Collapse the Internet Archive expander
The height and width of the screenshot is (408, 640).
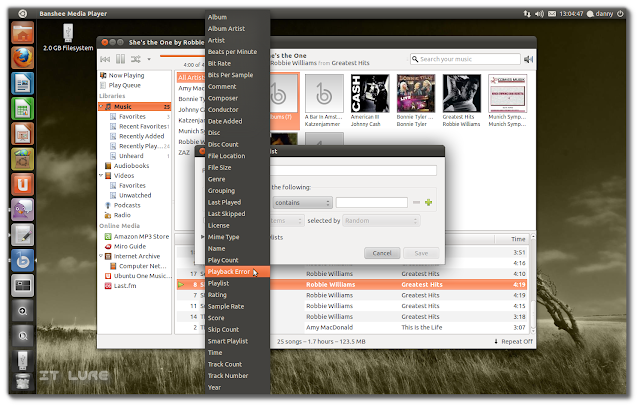click(x=101, y=256)
